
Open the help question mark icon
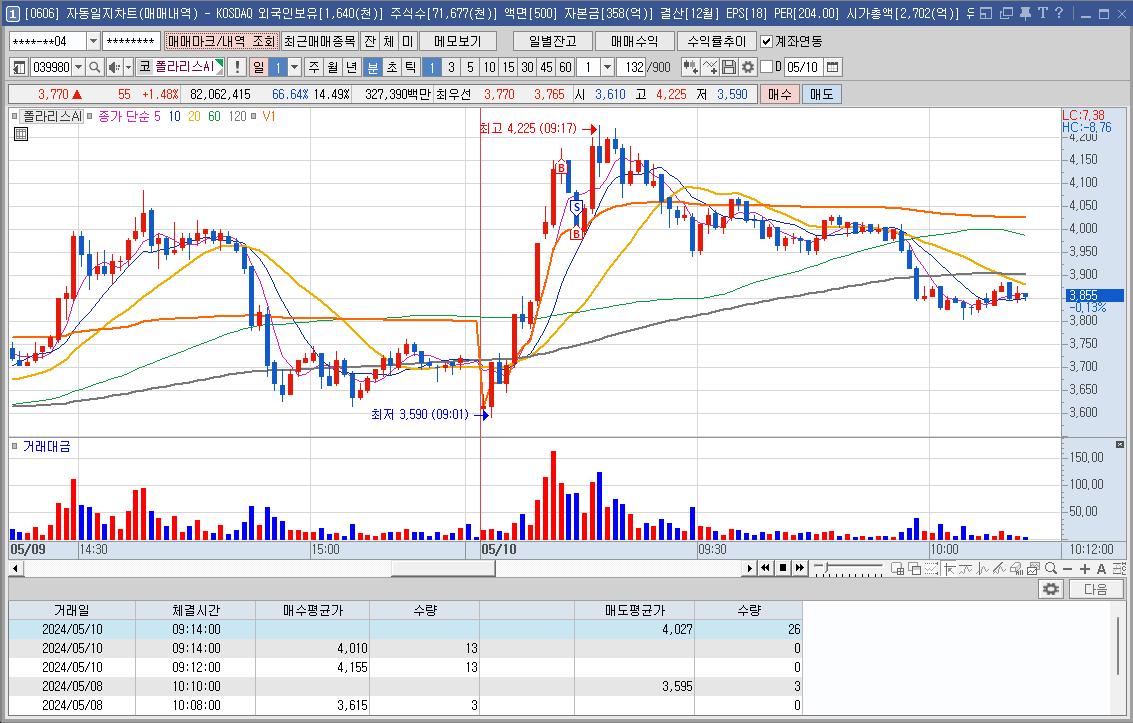point(1059,13)
